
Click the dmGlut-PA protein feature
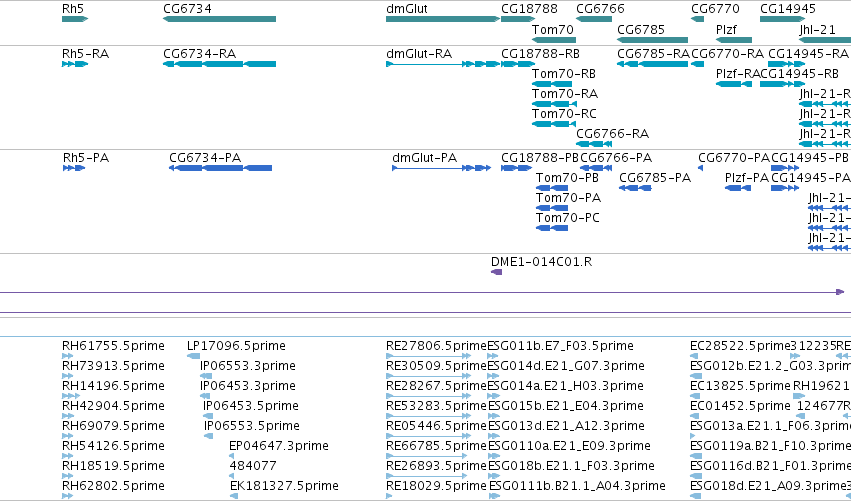pyautogui.click(x=442, y=168)
